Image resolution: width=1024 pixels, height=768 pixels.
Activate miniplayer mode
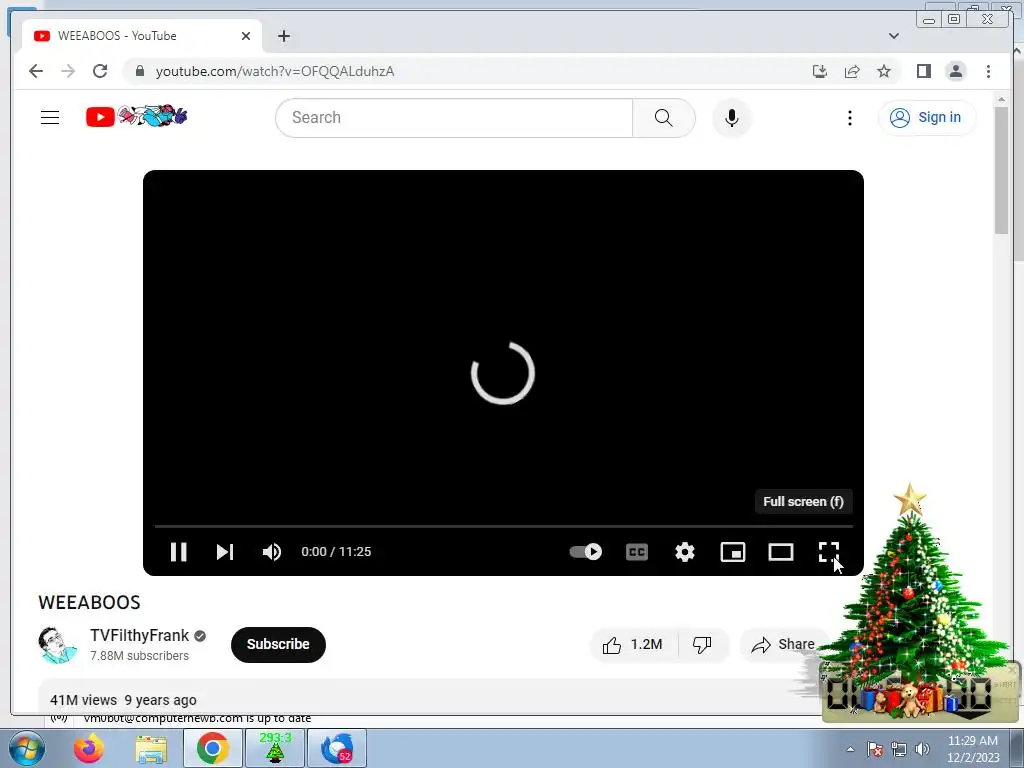(733, 552)
